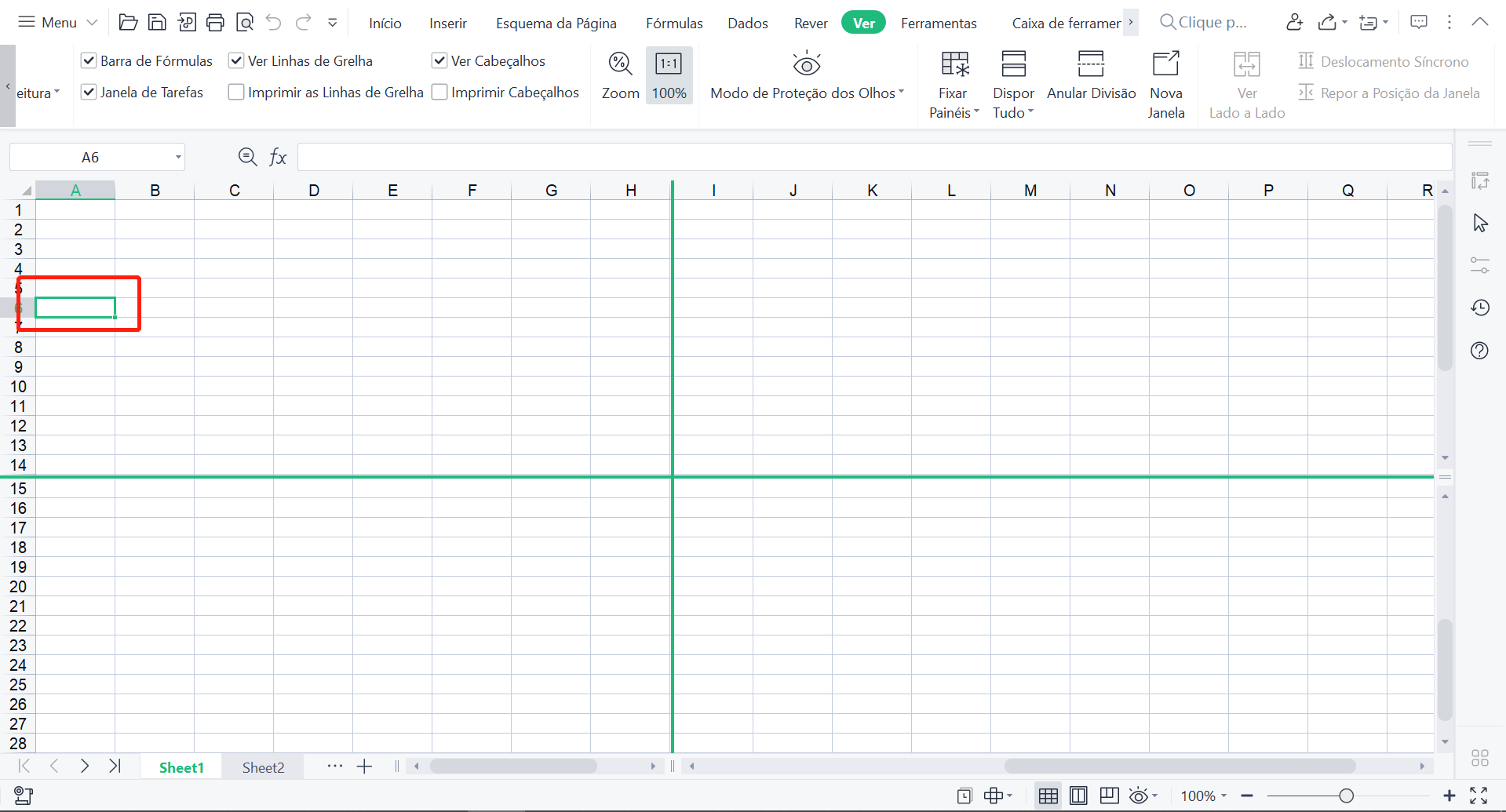The height and width of the screenshot is (812, 1506).
Task: Uncheck the Barra de Fórmulas checkbox
Action: click(89, 60)
